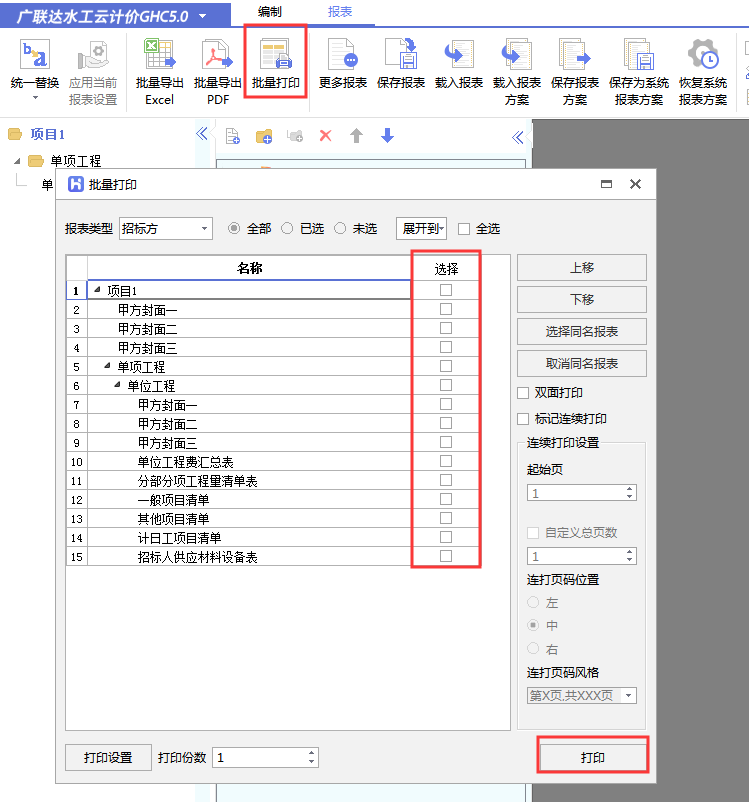
Task: Open 打印设置
Action: click(x=108, y=758)
